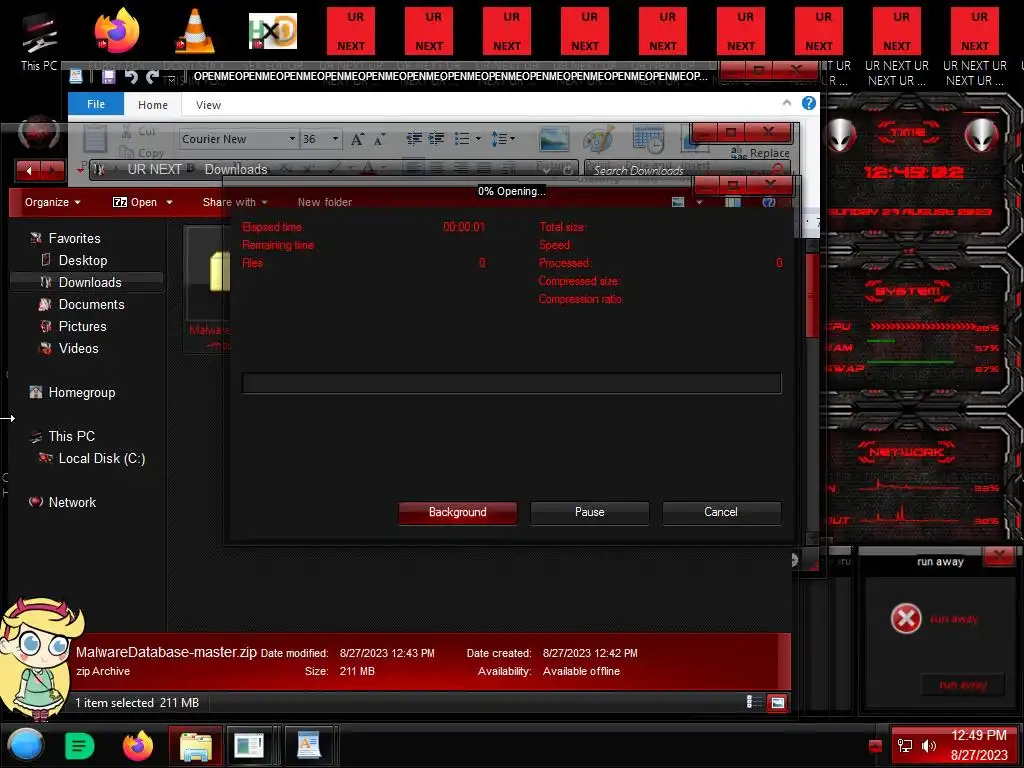1024x768 pixels.
Task: Go back in Explorer navigation
Action: click(29, 170)
